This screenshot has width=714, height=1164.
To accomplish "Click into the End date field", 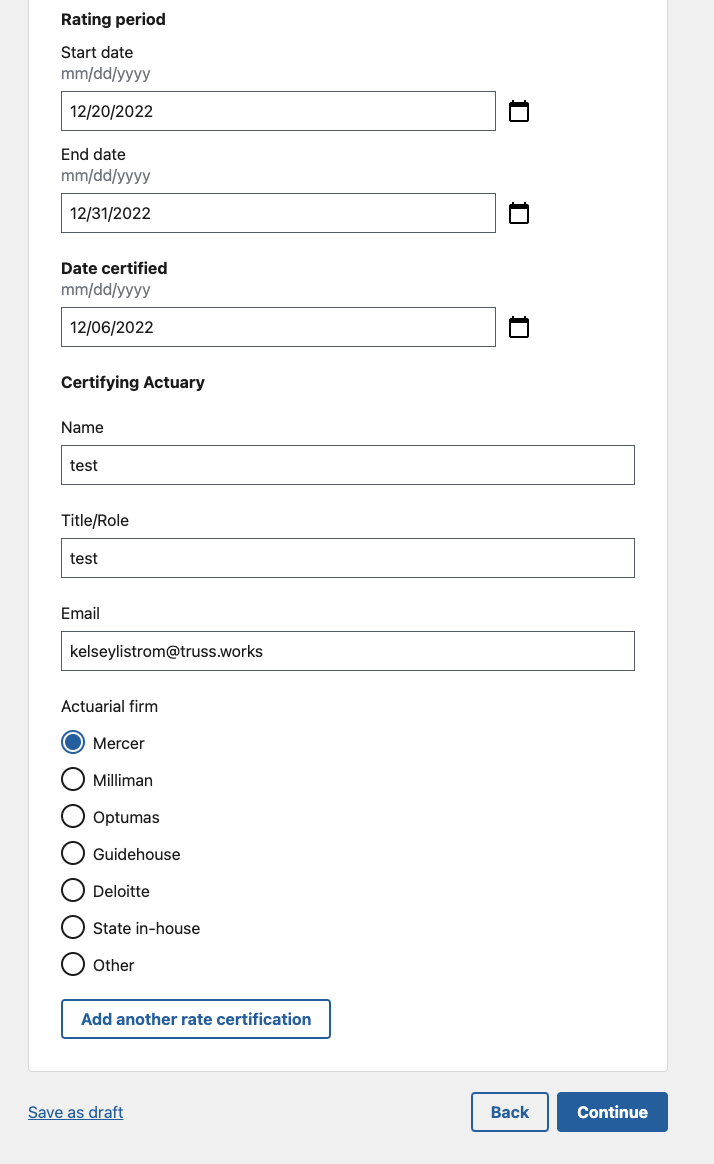I will pyautogui.click(x=278, y=213).
